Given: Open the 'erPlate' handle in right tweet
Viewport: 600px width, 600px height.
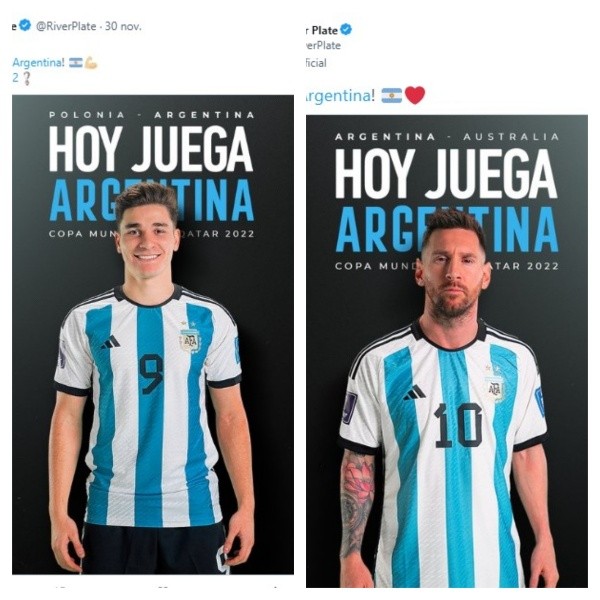Looking at the screenshot, I should 323,46.
